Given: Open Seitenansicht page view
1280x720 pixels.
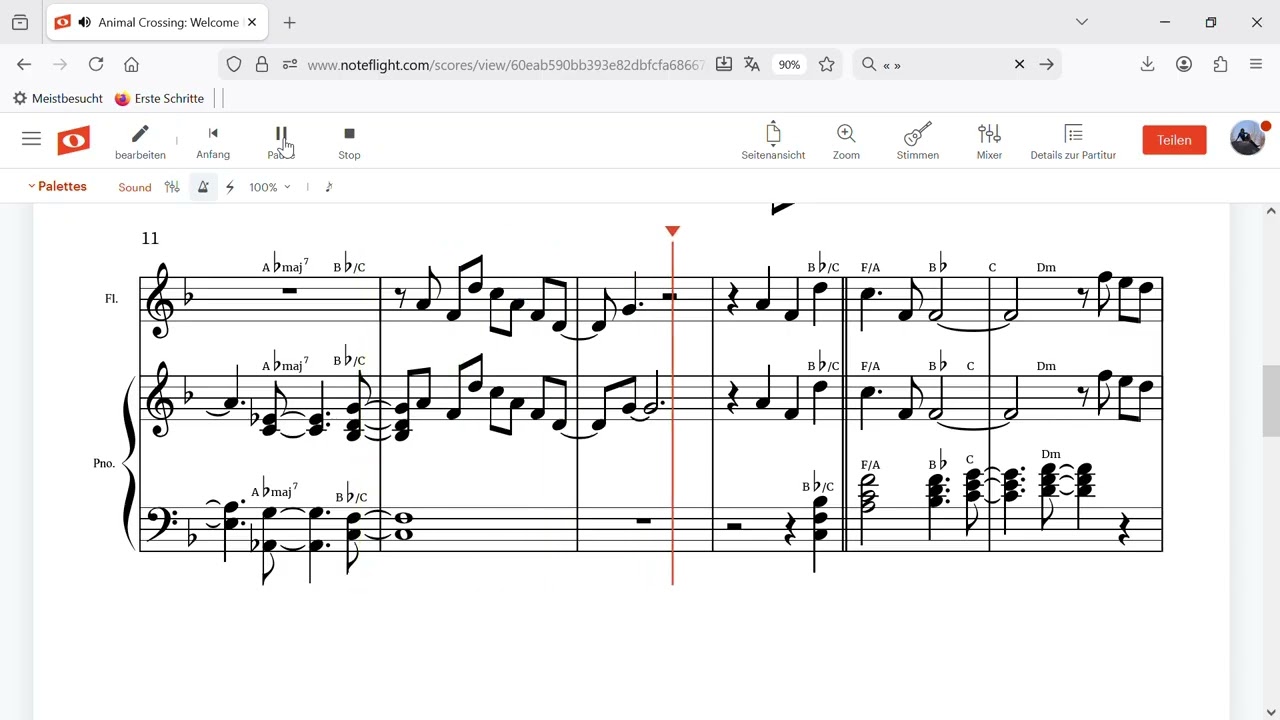Looking at the screenshot, I should [x=773, y=141].
